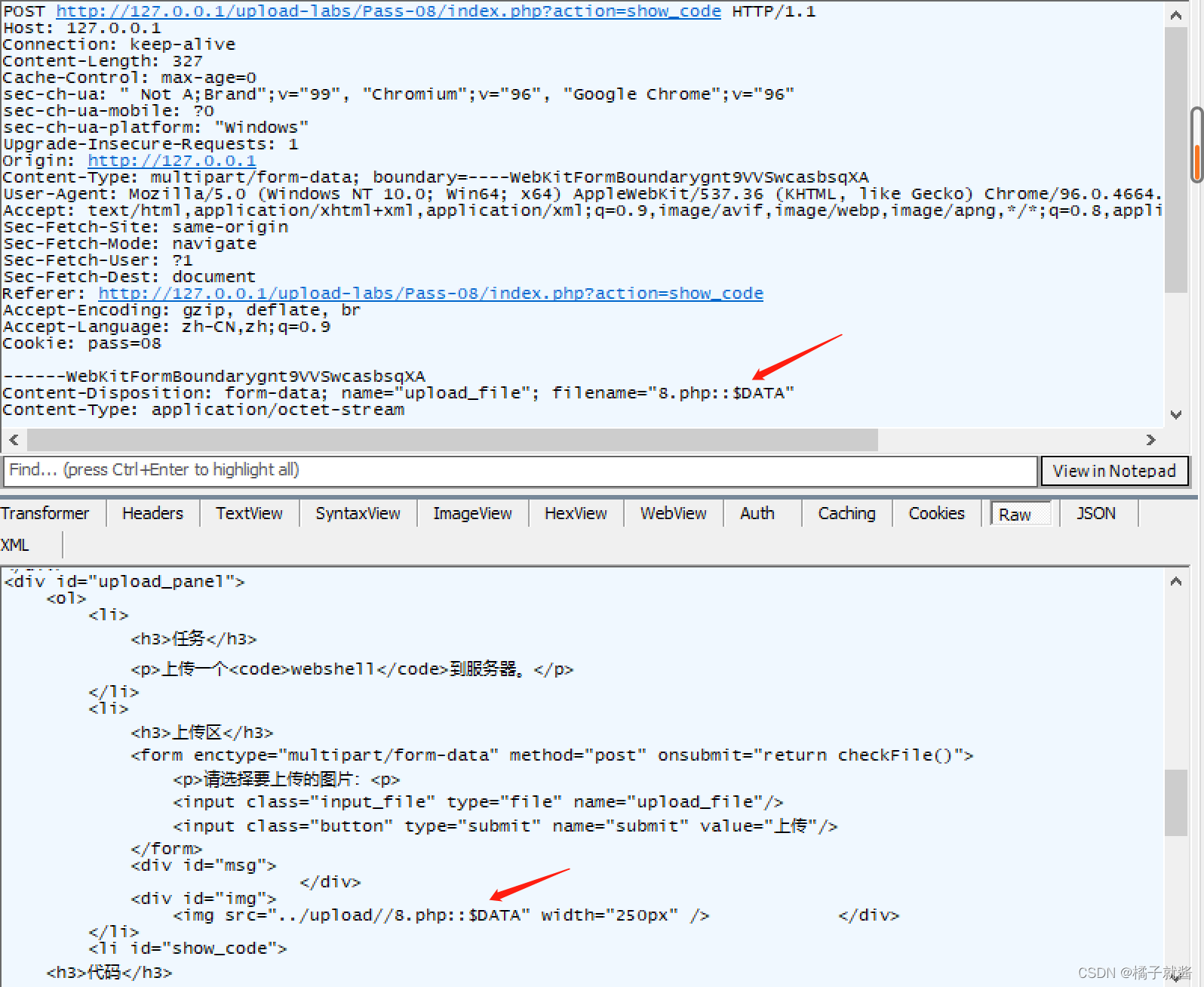This screenshot has width=1204, height=987.
Task: Click request pane vertical scrollbar thumb
Action: 1176,160
